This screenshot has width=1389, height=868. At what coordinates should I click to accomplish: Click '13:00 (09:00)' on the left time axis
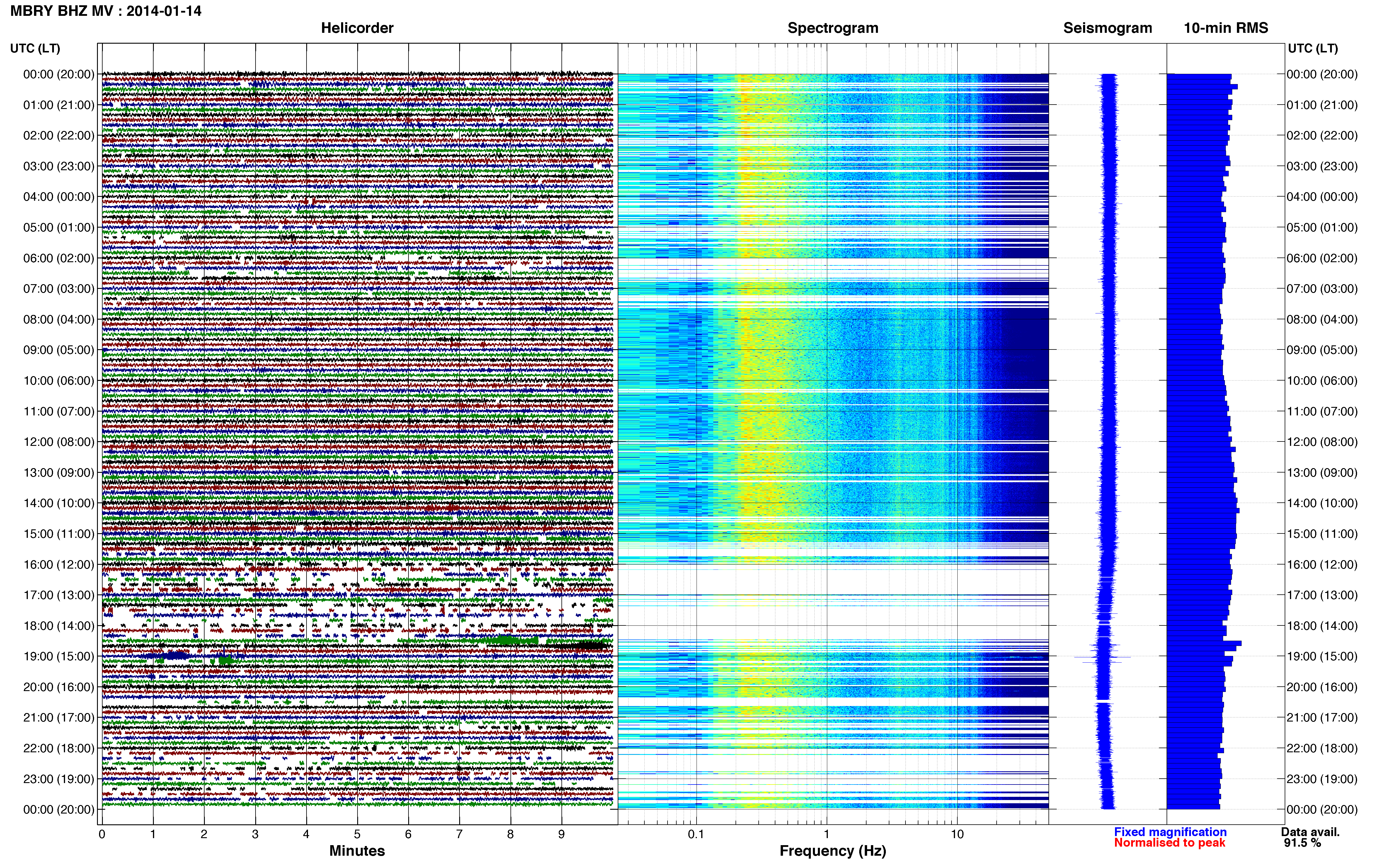pyautogui.click(x=59, y=473)
